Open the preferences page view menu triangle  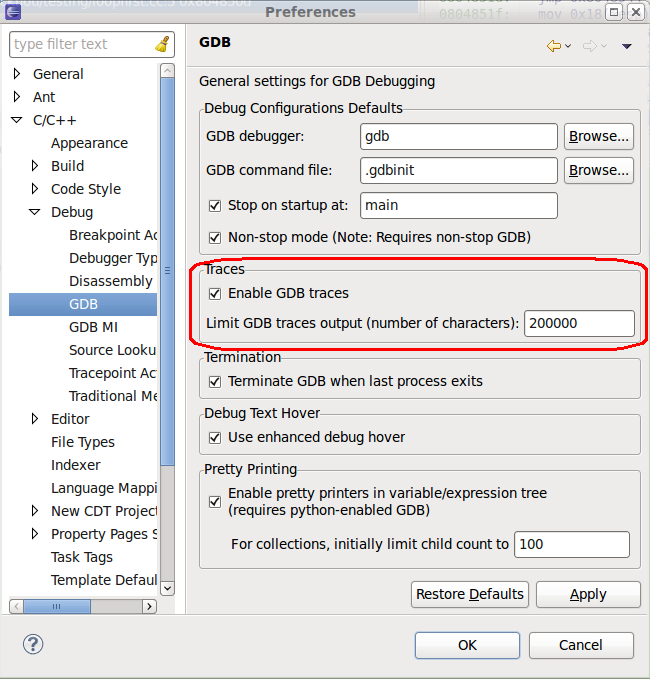[627, 46]
